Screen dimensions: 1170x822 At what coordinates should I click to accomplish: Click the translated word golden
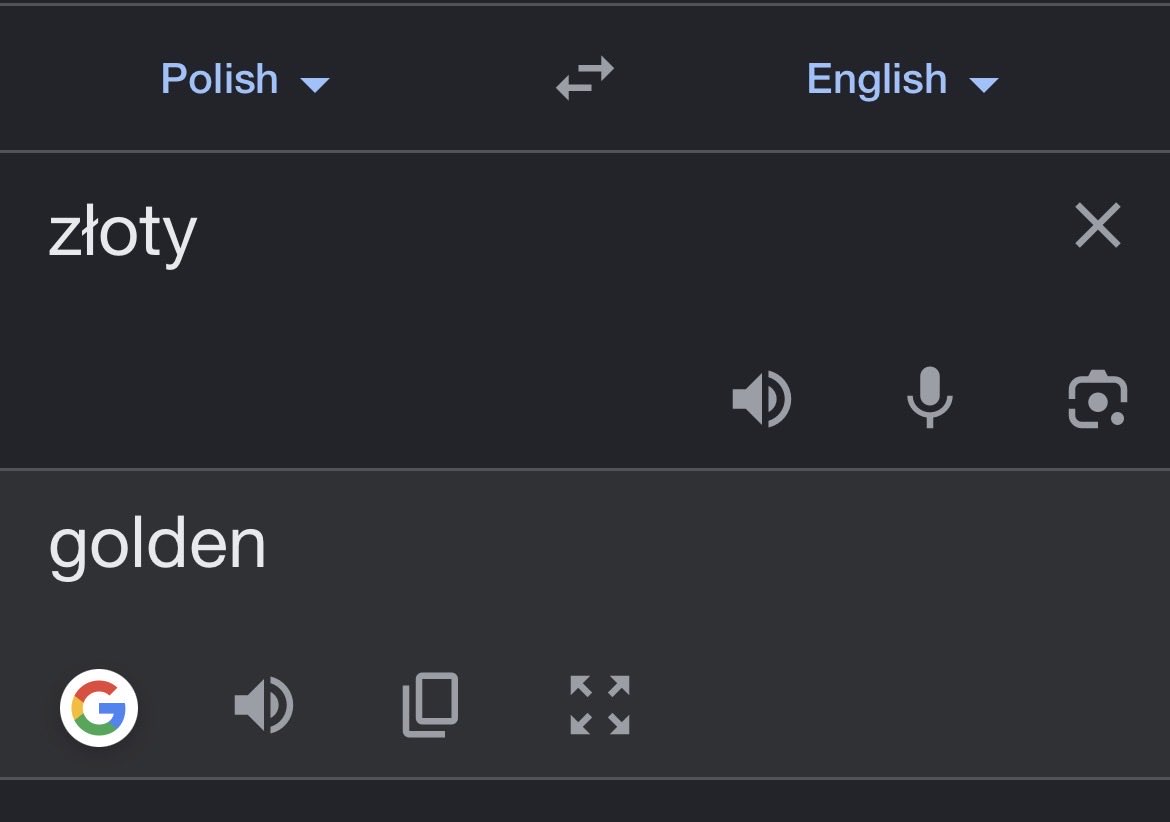(x=157, y=545)
